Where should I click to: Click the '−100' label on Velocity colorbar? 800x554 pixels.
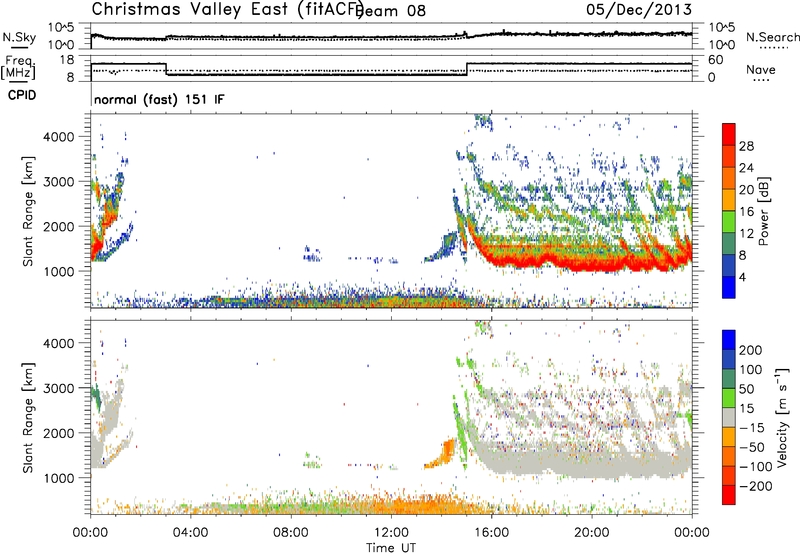click(x=756, y=467)
